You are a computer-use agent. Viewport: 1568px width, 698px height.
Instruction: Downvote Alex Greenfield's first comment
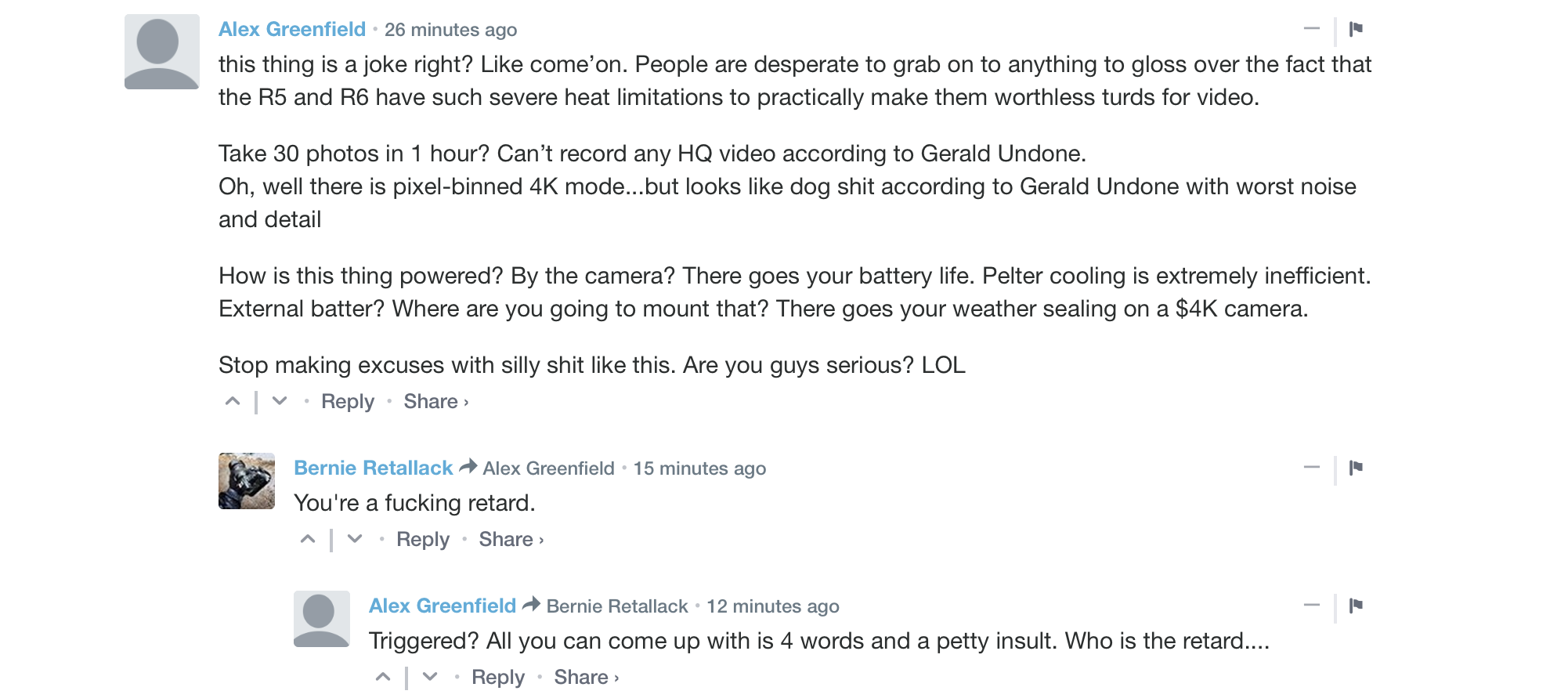pyautogui.click(x=280, y=401)
